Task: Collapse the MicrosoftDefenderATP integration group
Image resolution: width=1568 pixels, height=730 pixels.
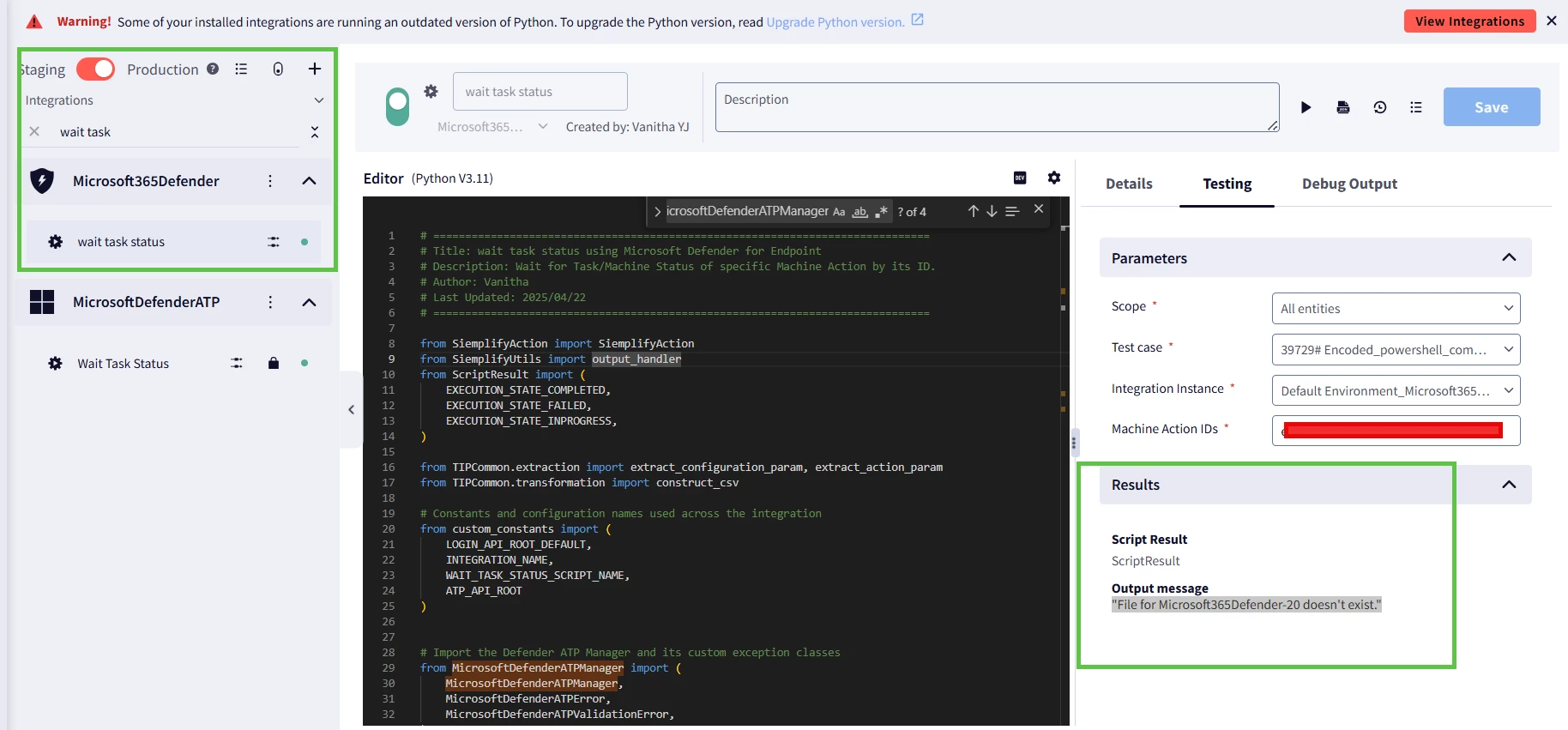Action: click(x=310, y=302)
